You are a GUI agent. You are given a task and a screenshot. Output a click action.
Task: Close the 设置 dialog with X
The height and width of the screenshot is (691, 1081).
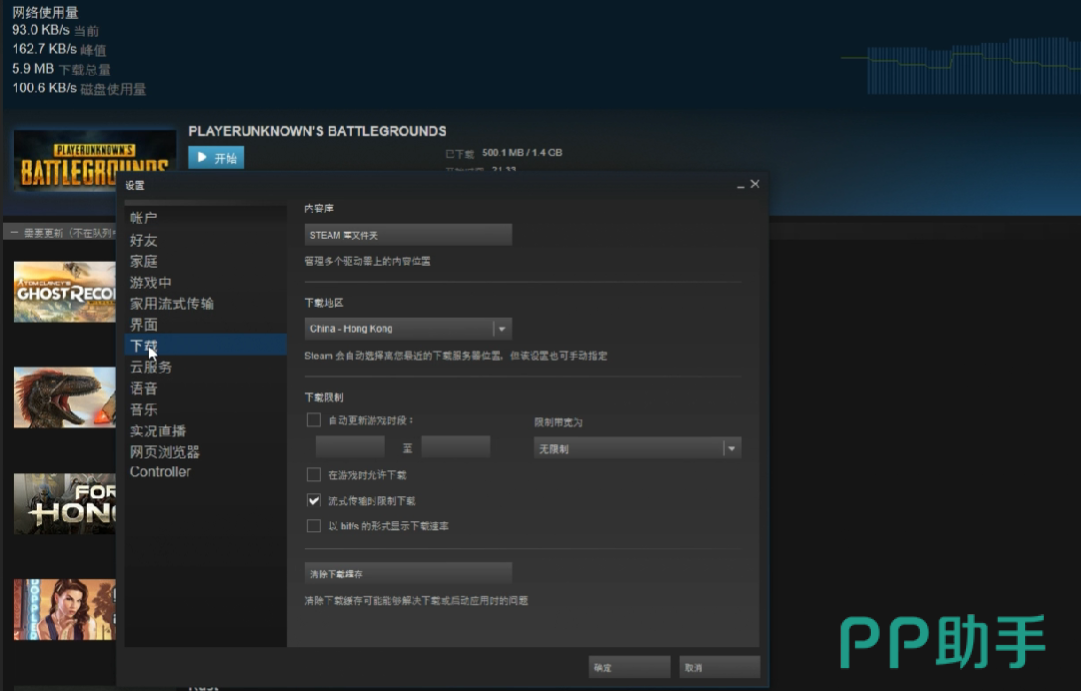coord(755,184)
